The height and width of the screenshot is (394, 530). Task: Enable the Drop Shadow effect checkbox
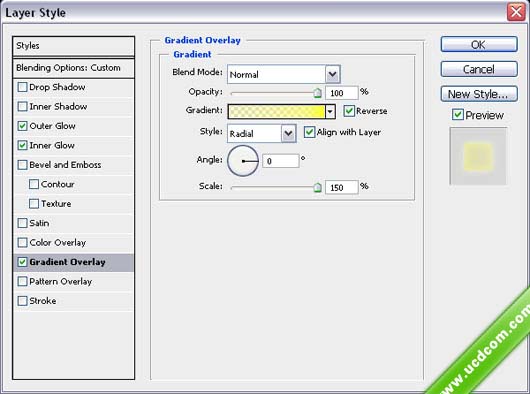(x=22, y=87)
